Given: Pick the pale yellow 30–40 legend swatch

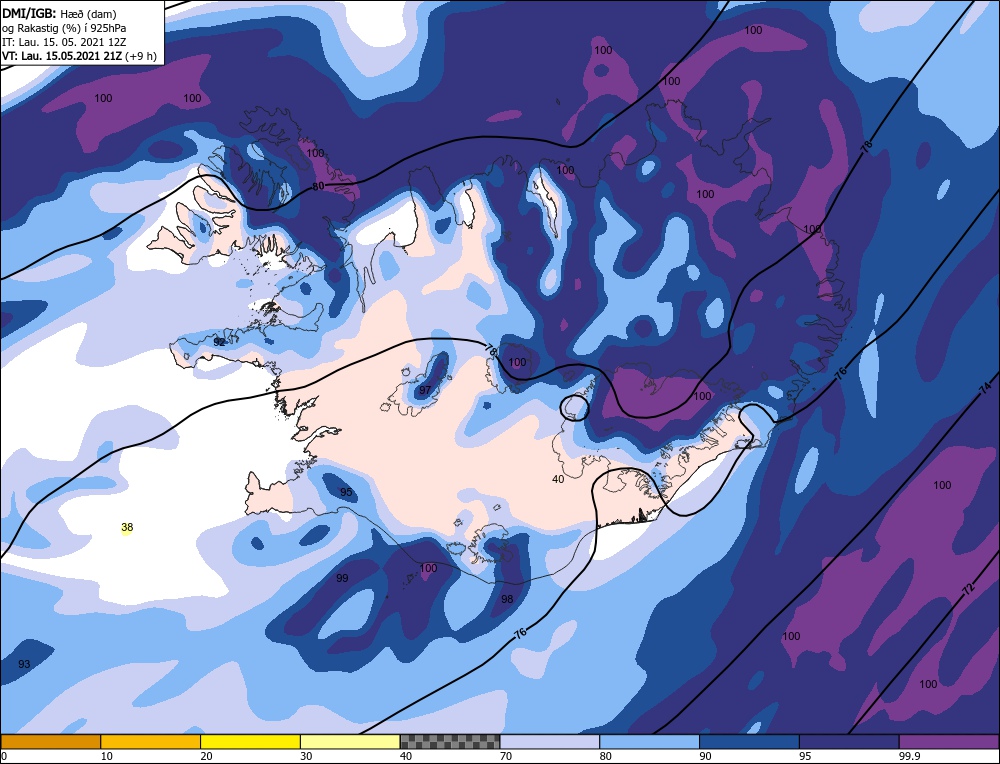Looking at the screenshot, I should (x=350, y=741).
